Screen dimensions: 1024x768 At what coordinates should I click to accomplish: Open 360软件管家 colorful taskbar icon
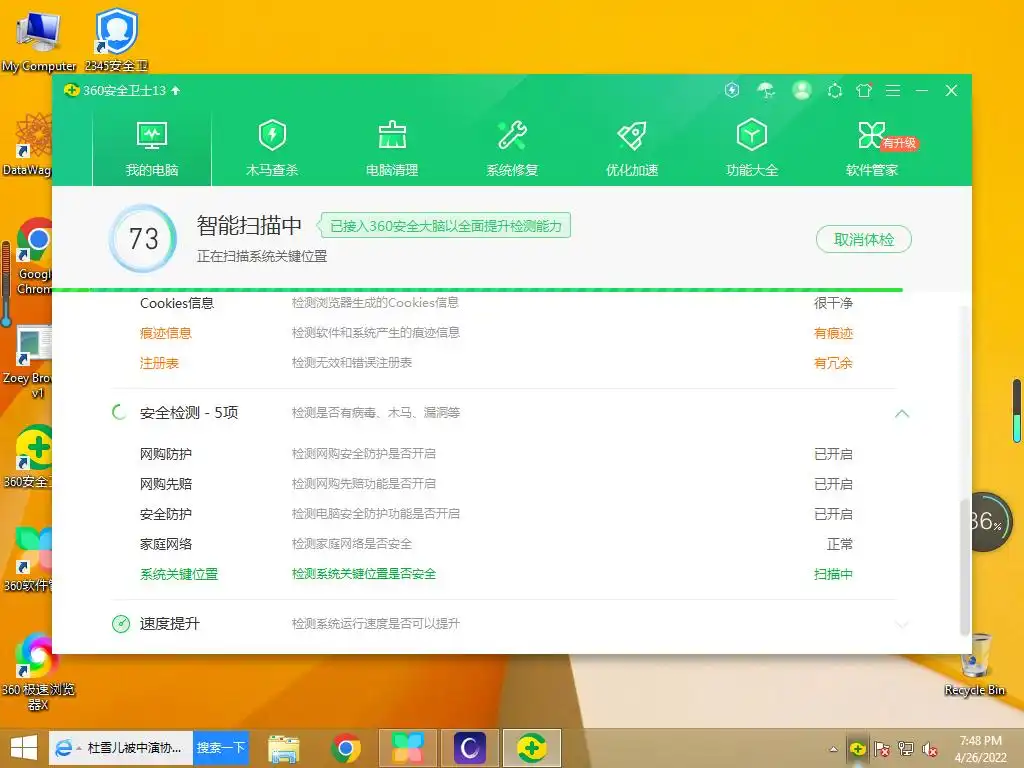point(408,748)
